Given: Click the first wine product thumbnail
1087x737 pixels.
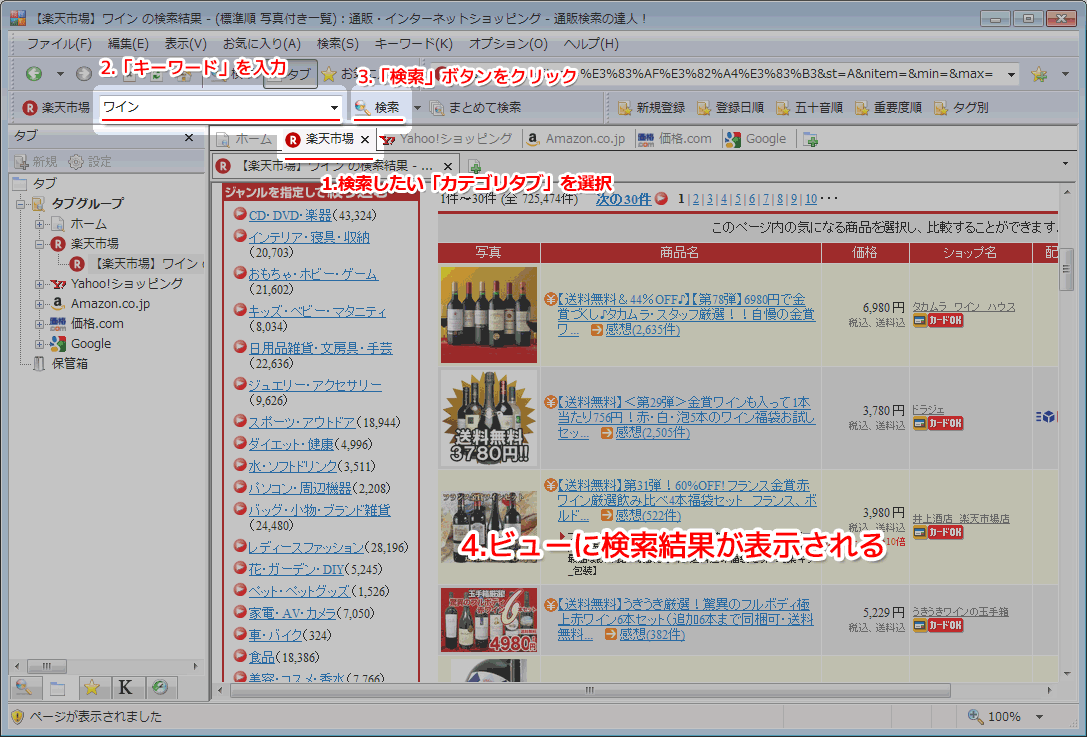Looking at the screenshot, I should (x=489, y=315).
